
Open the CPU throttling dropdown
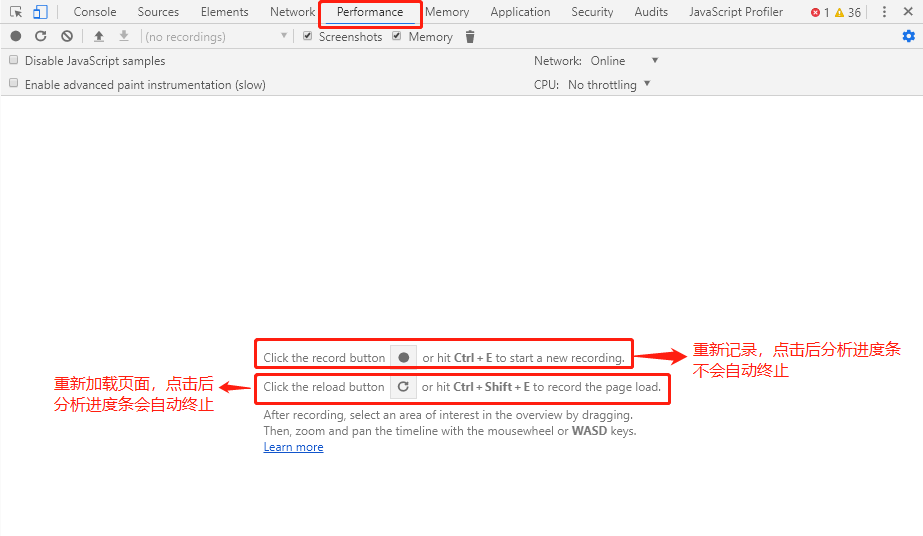click(609, 84)
